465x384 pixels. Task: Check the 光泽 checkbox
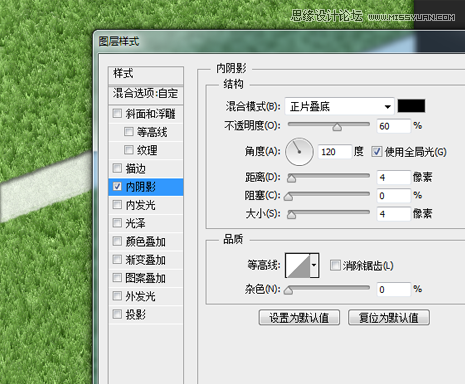117,223
